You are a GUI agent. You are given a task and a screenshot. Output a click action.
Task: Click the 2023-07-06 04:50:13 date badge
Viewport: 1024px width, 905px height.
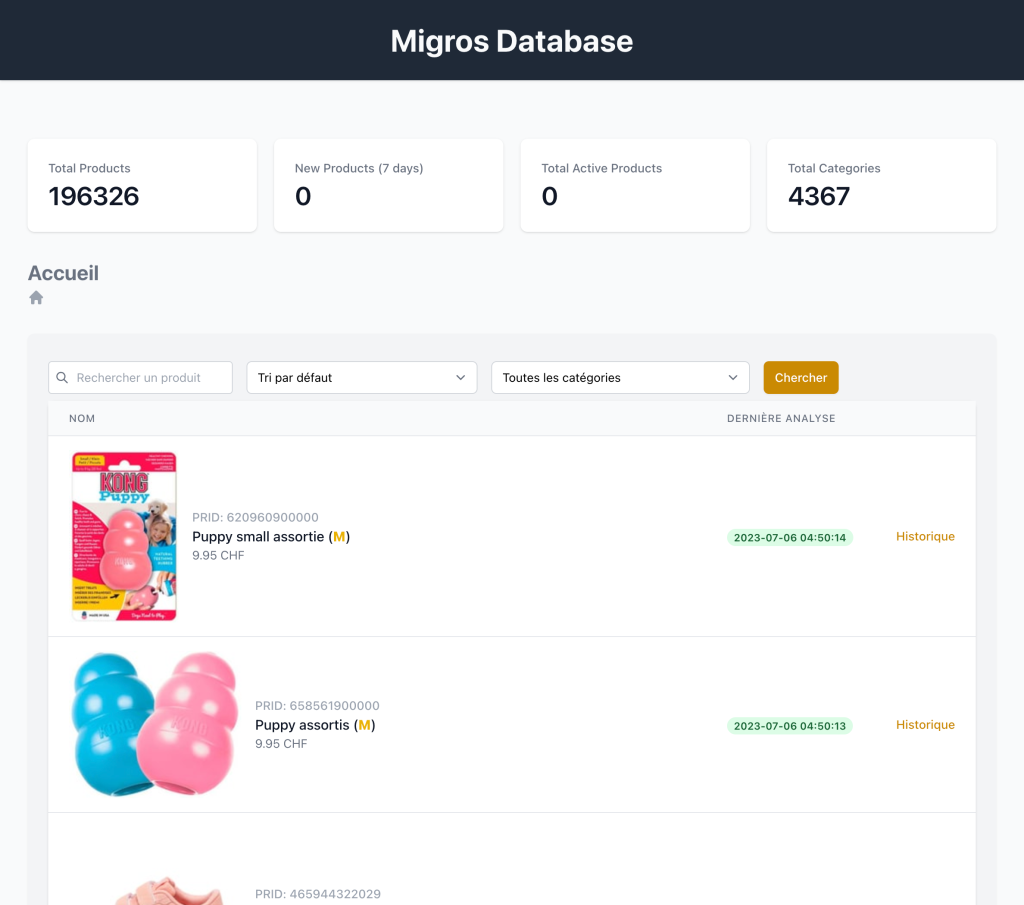[x=789, y=726]
